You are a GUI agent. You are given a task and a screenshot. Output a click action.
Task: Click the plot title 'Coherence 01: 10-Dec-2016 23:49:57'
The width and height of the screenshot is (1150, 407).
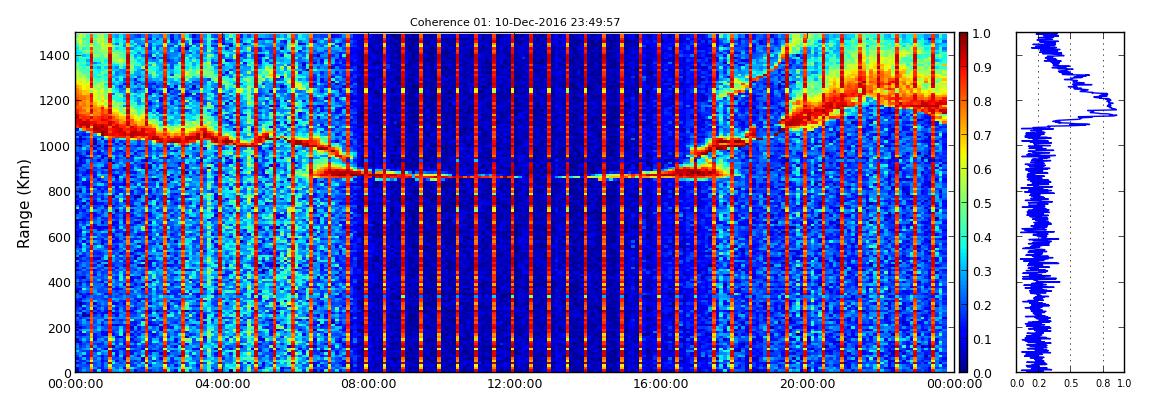[x=515, y=22]
